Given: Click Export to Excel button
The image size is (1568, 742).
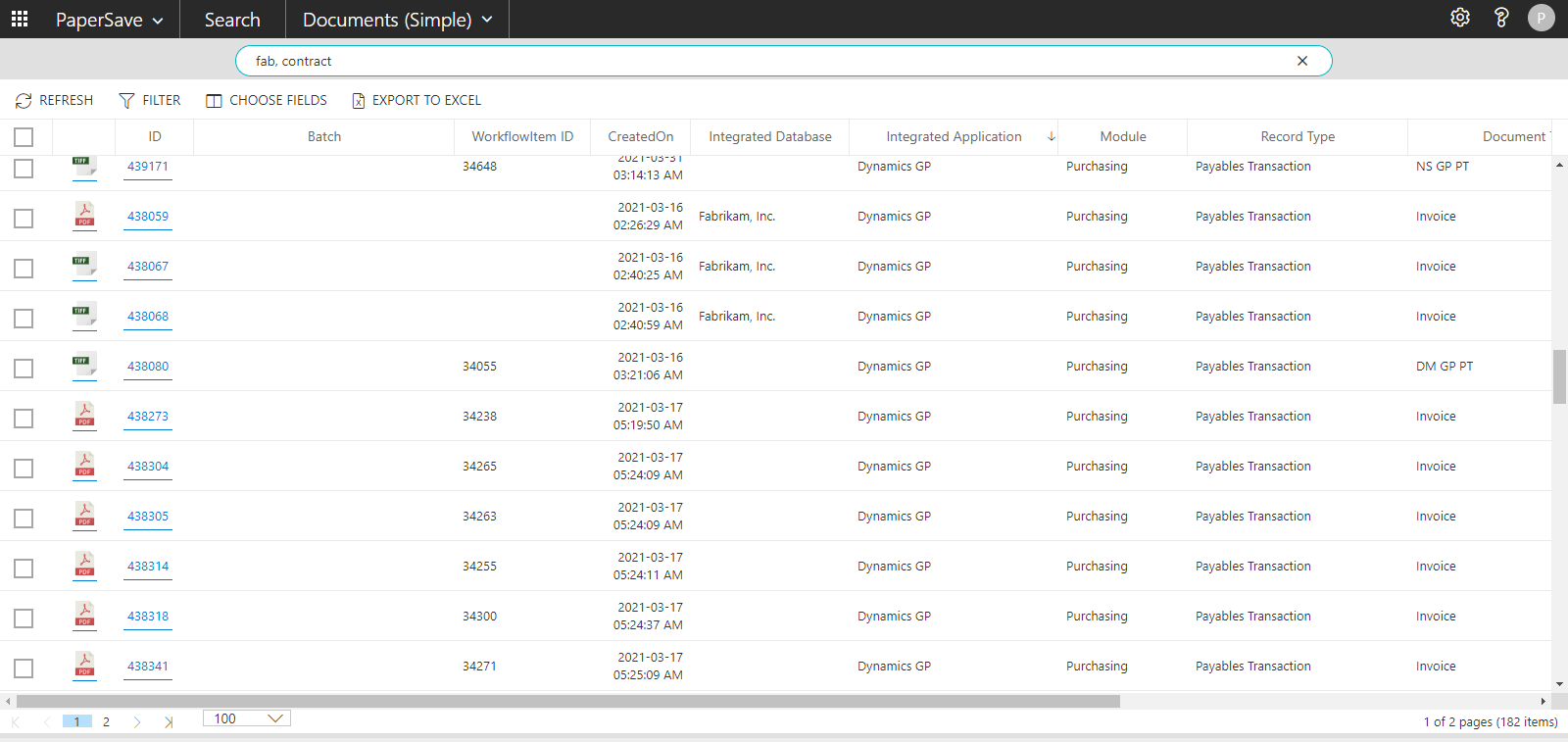Looking at the screenshot, I should 416,100.
